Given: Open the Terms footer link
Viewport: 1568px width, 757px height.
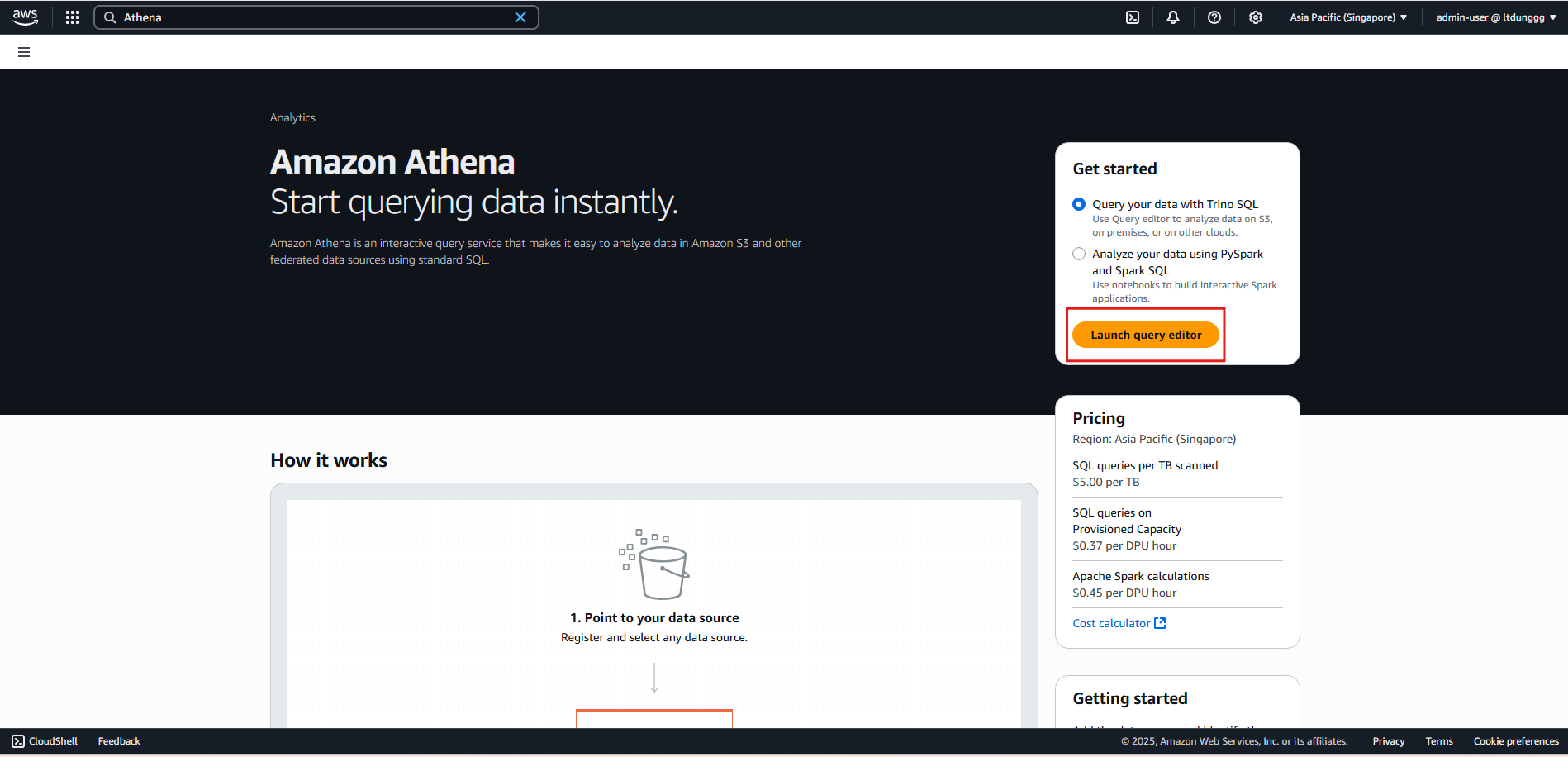Looking at the screenshot, I should click(1439, 741).
